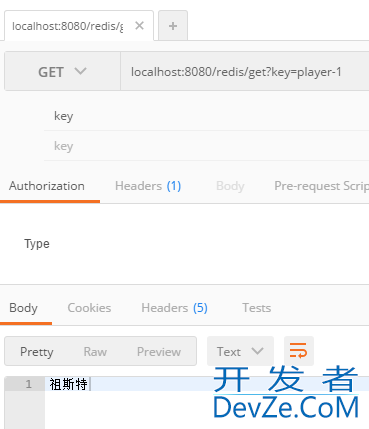Open the Text format dropdown
Screen dimensions: 369x429
click(240, 351)
